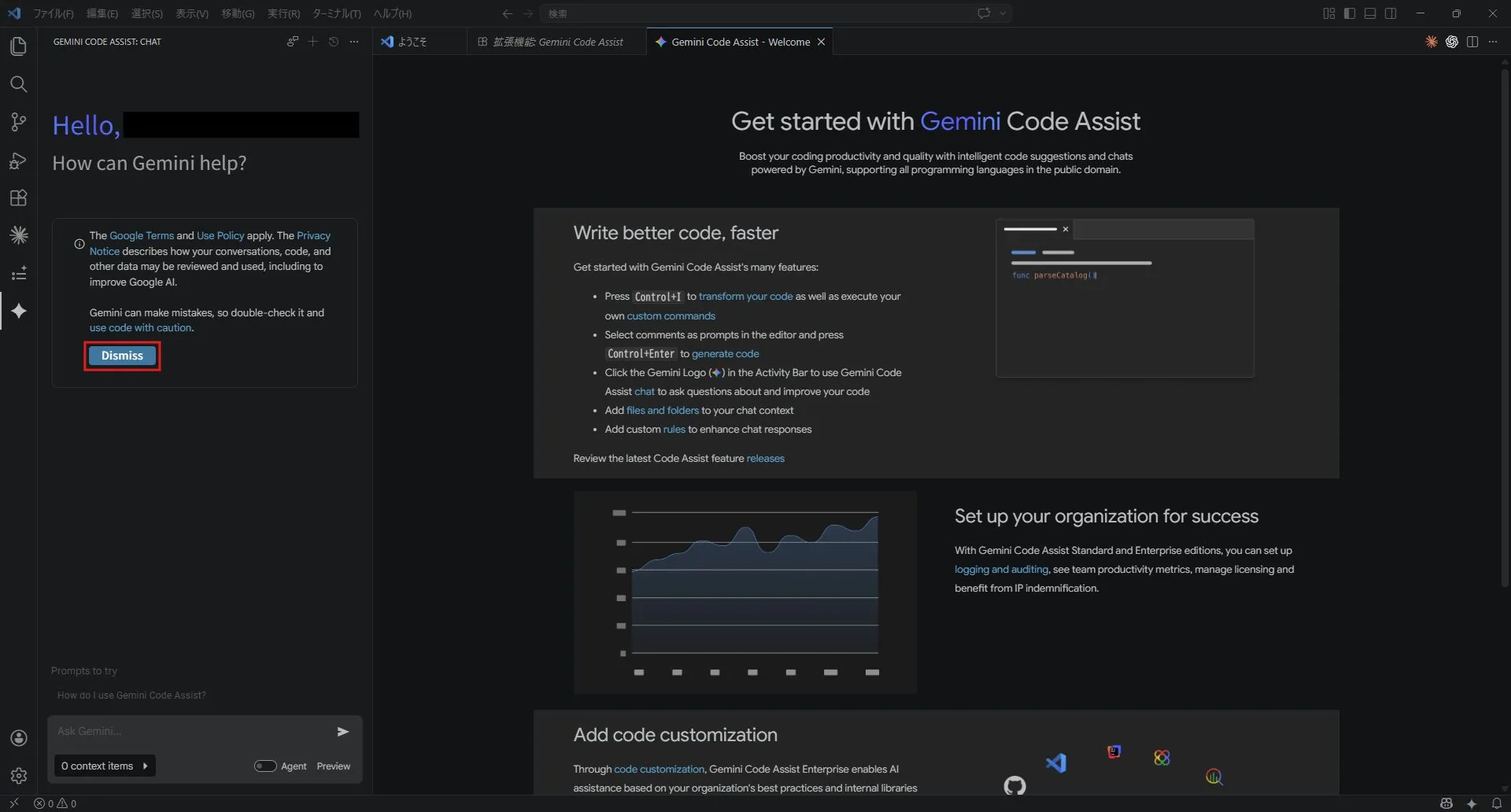The height and width of the screenshot is (812, 1511).
Task: Follow the transform your code link
Action: (745, 297)
